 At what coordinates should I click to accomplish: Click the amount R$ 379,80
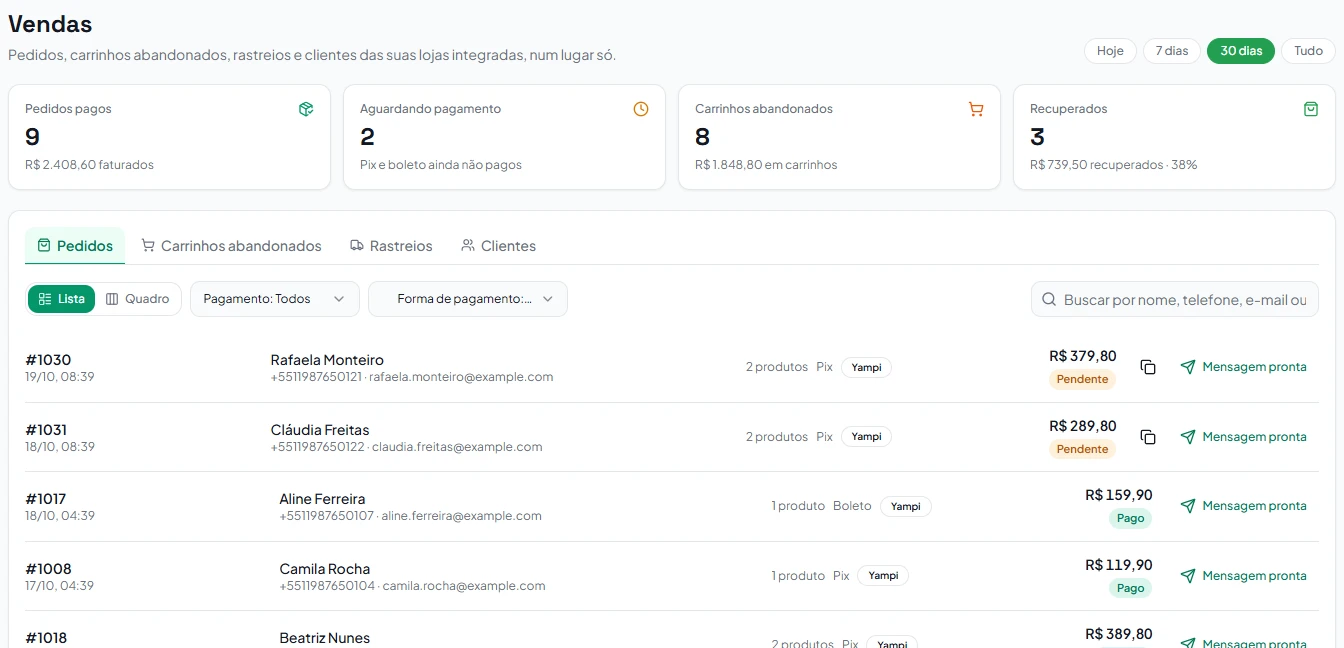(x=1083, y=356)
